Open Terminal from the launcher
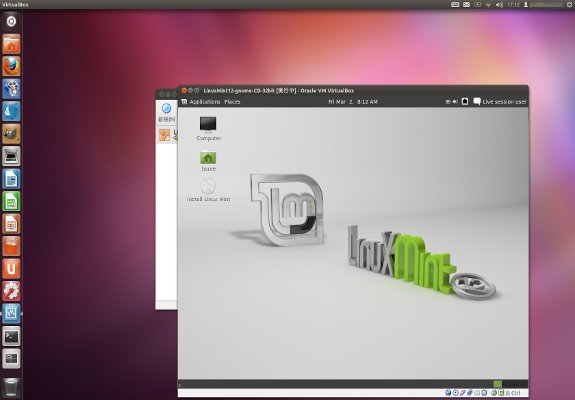Screen dimensions: 575x400 pyautogui.click(x=11, y=336)
